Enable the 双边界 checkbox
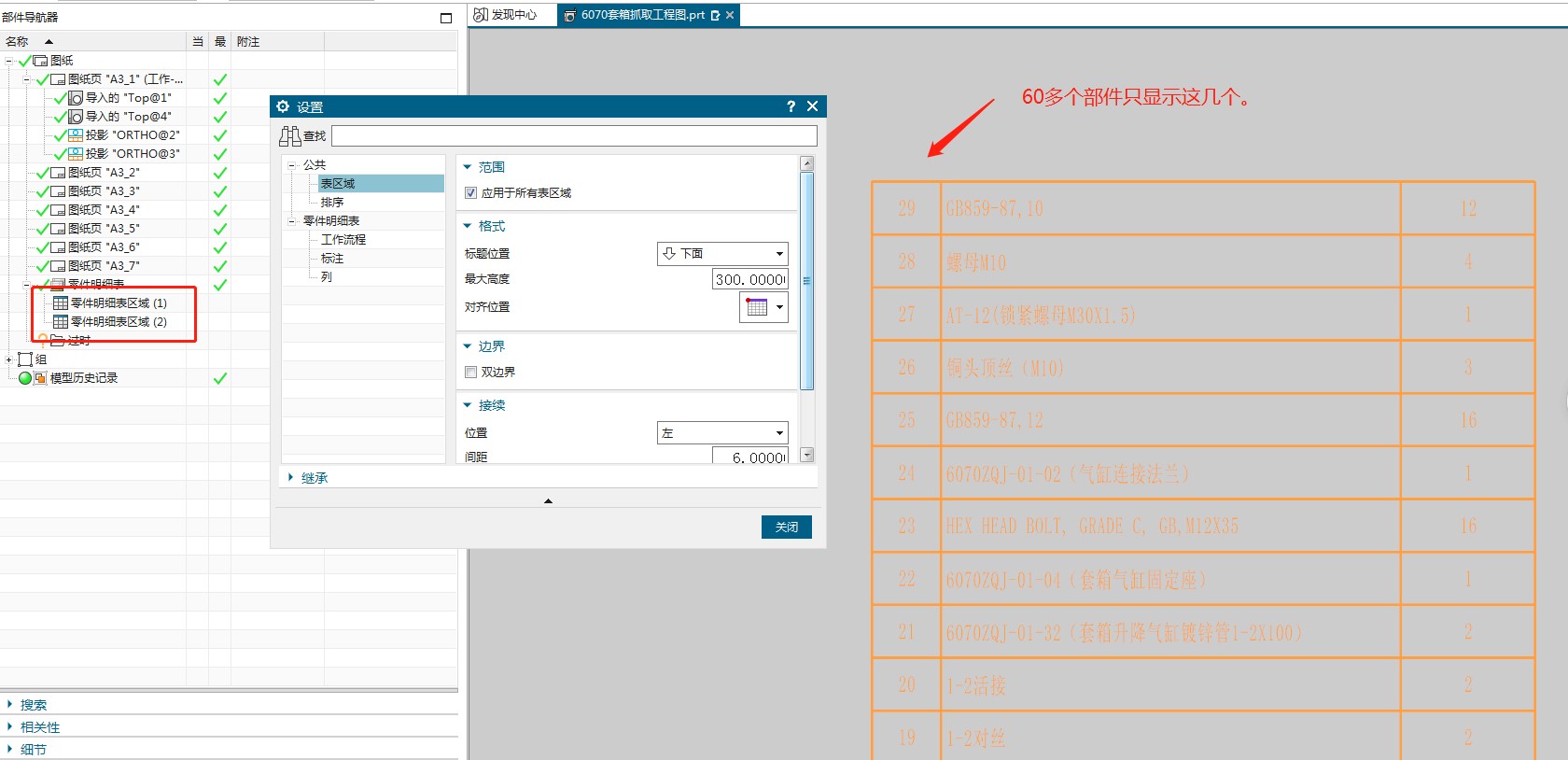The width and height of the screenshot is (1568, 760). (x=470, y=373)
